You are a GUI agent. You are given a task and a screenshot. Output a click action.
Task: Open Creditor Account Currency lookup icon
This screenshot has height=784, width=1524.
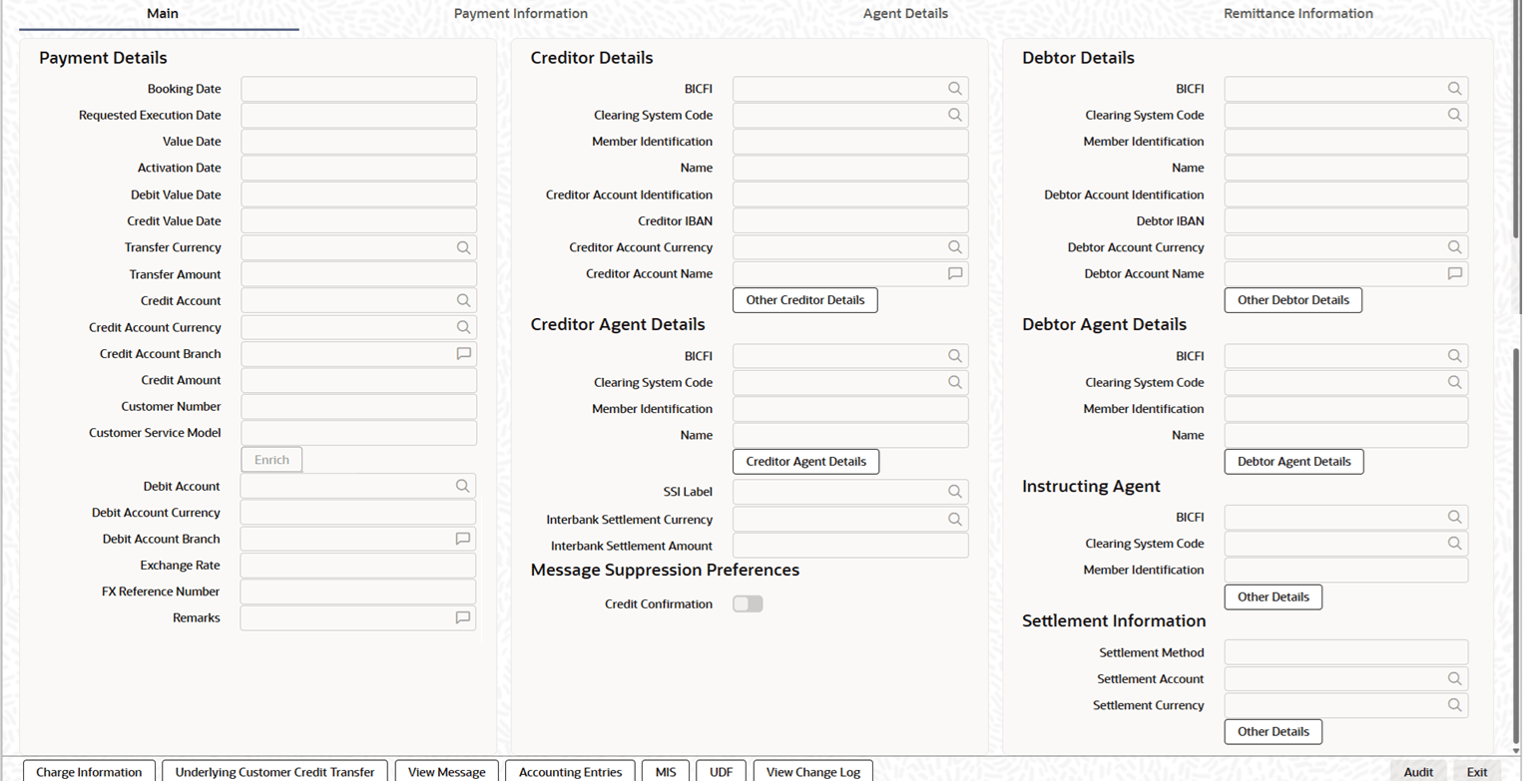[955, 247]
